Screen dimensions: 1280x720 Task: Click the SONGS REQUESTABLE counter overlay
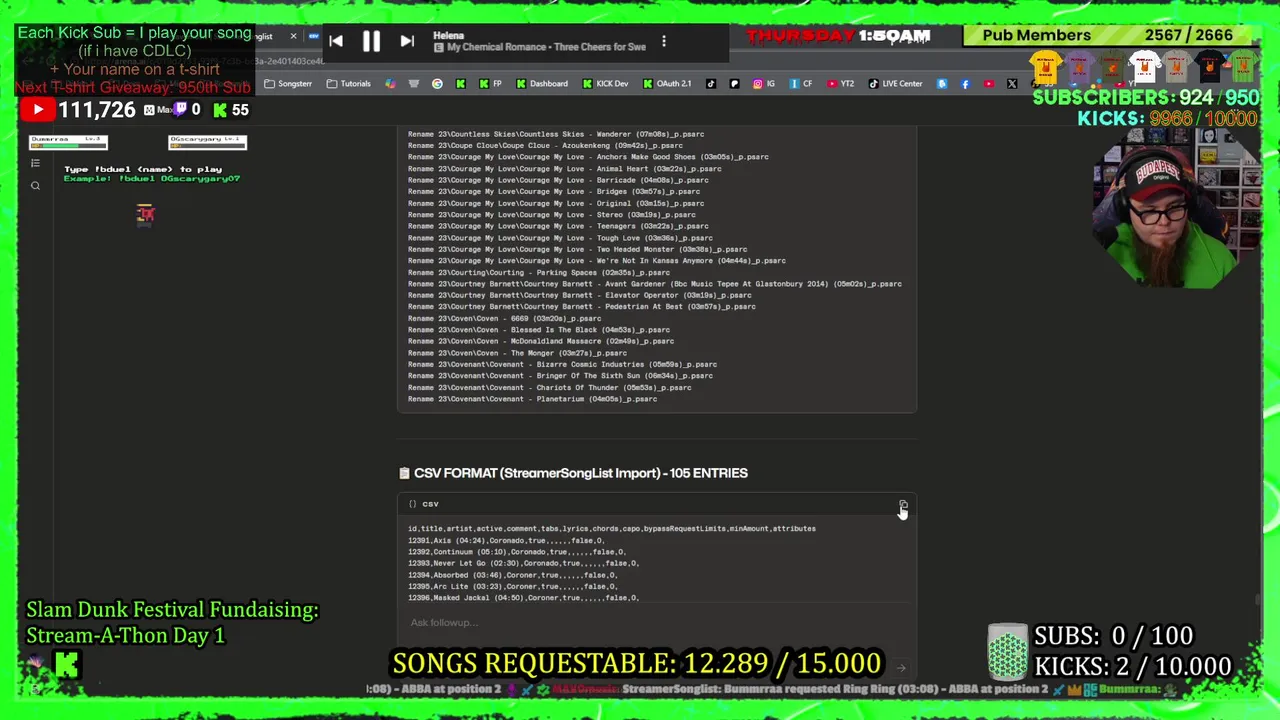637,664
